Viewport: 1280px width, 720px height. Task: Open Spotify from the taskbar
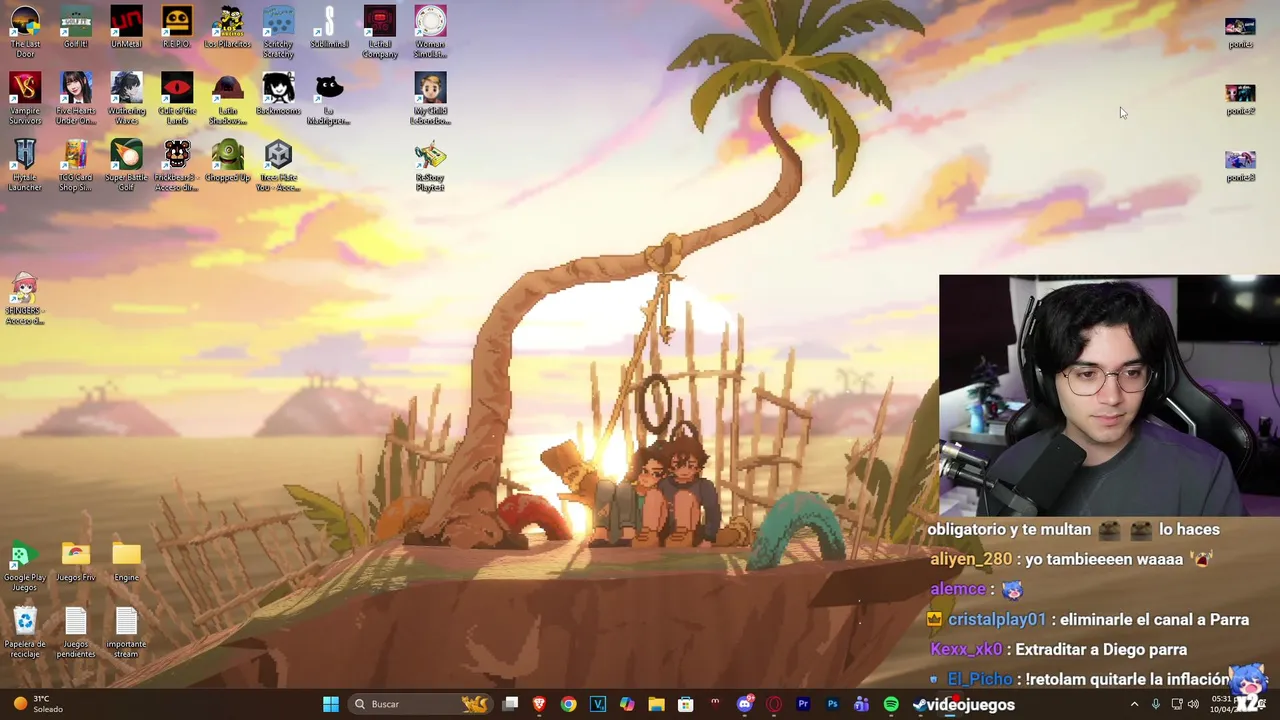tap(891, 704)
